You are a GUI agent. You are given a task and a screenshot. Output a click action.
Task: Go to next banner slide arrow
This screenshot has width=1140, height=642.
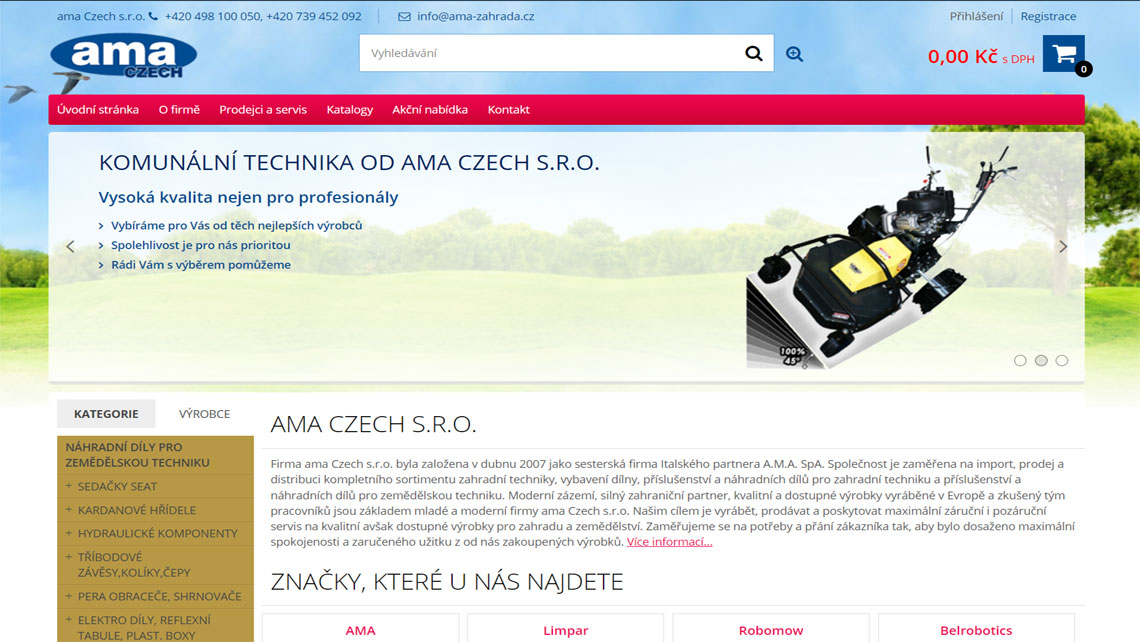click(1063, 246)
